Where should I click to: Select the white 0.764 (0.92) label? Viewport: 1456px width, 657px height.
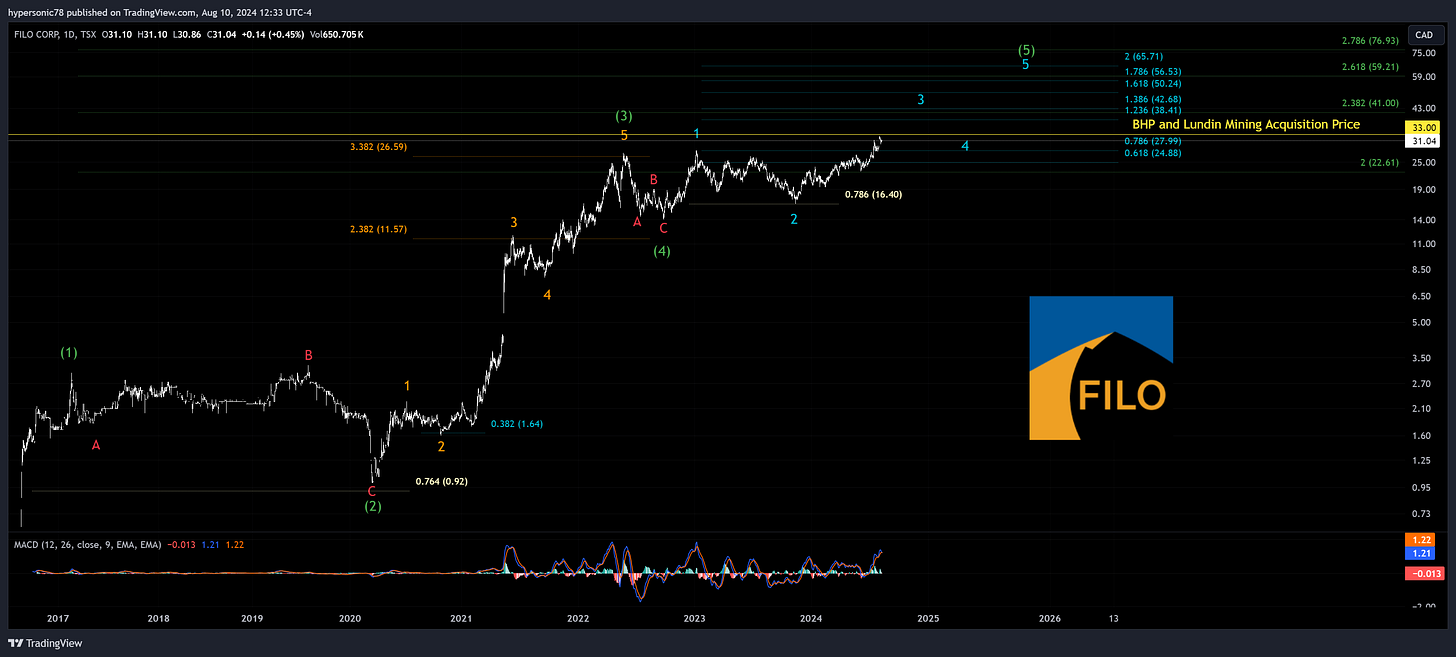pos(442,482)
